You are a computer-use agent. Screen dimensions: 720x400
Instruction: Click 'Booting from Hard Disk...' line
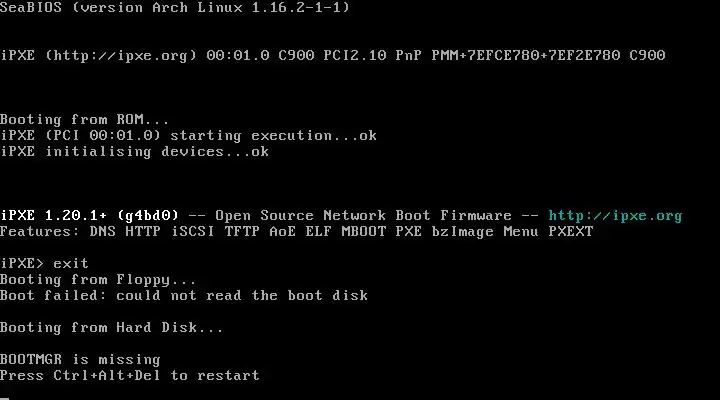[x=112, y=327]
